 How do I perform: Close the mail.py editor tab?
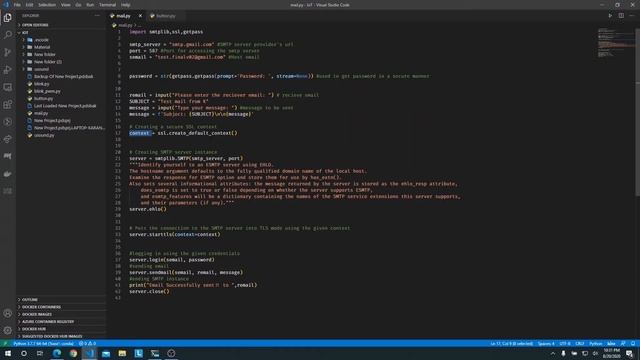(x=140, y=16)
